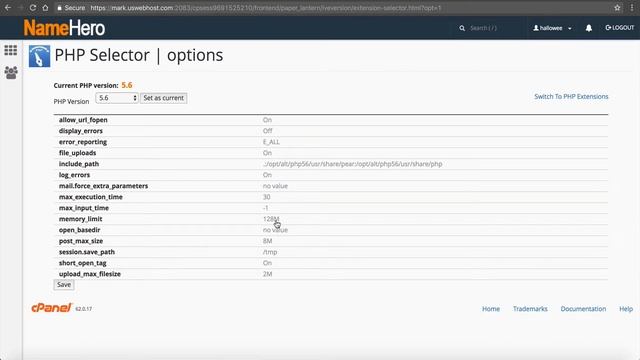Image resolution: width=640 pixels, height=360 pixels.
Task: Click the PHP Selector page icon
Action: pos(40,56)
